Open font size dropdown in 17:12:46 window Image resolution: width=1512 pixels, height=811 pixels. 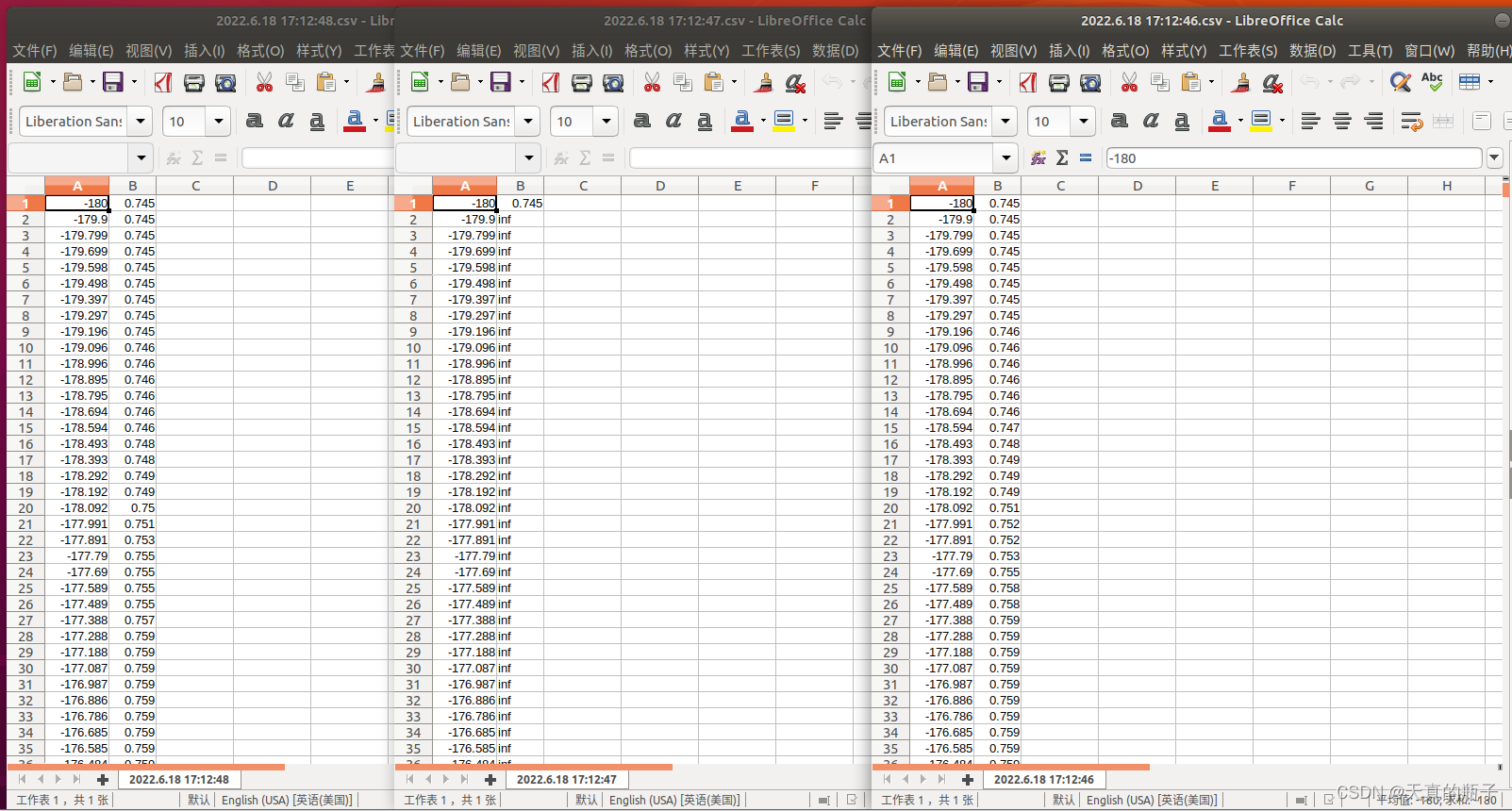pyautogui.click(x=1084, y=122)
